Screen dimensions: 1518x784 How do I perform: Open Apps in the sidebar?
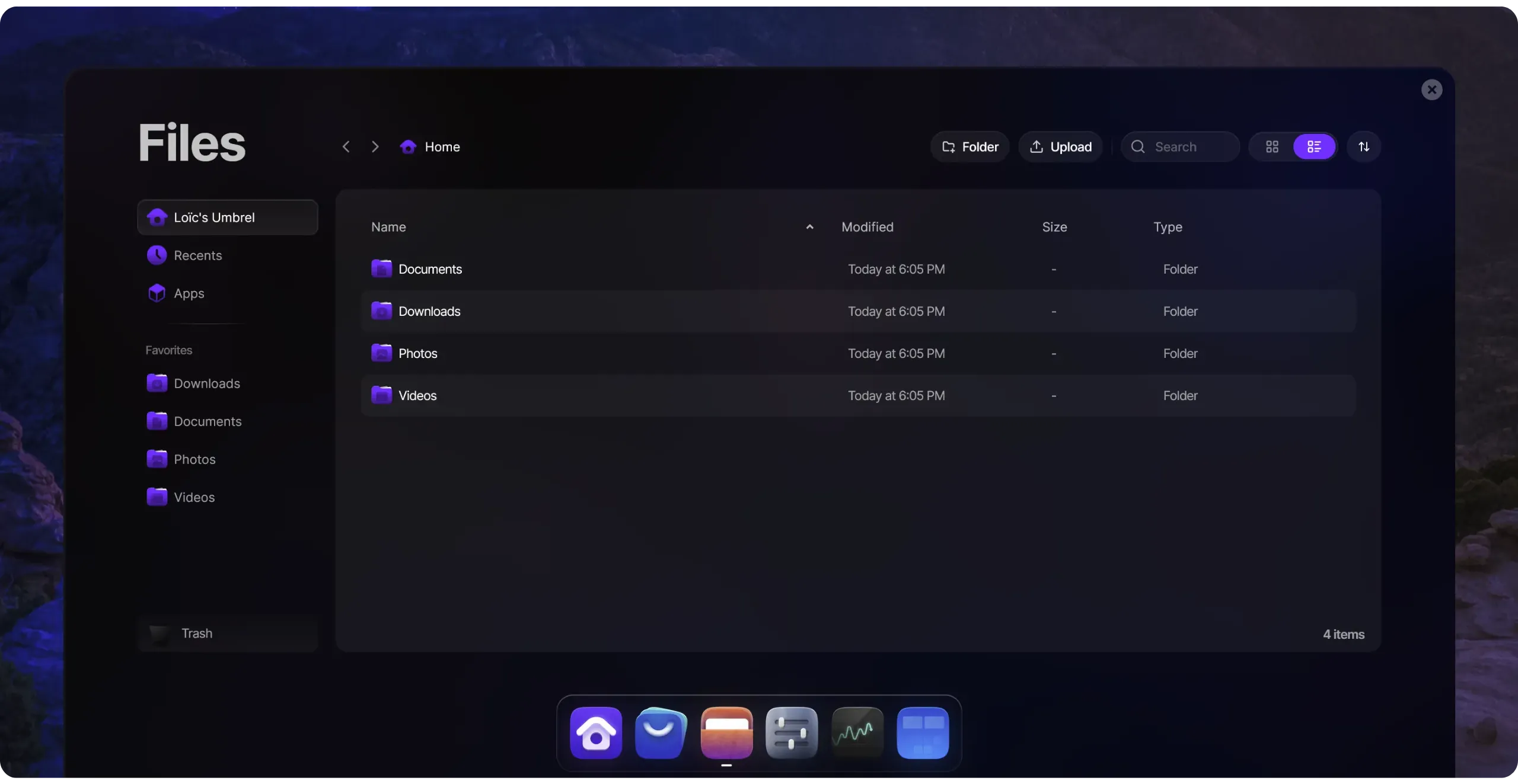pyautogui.click(x=228, y=293)
